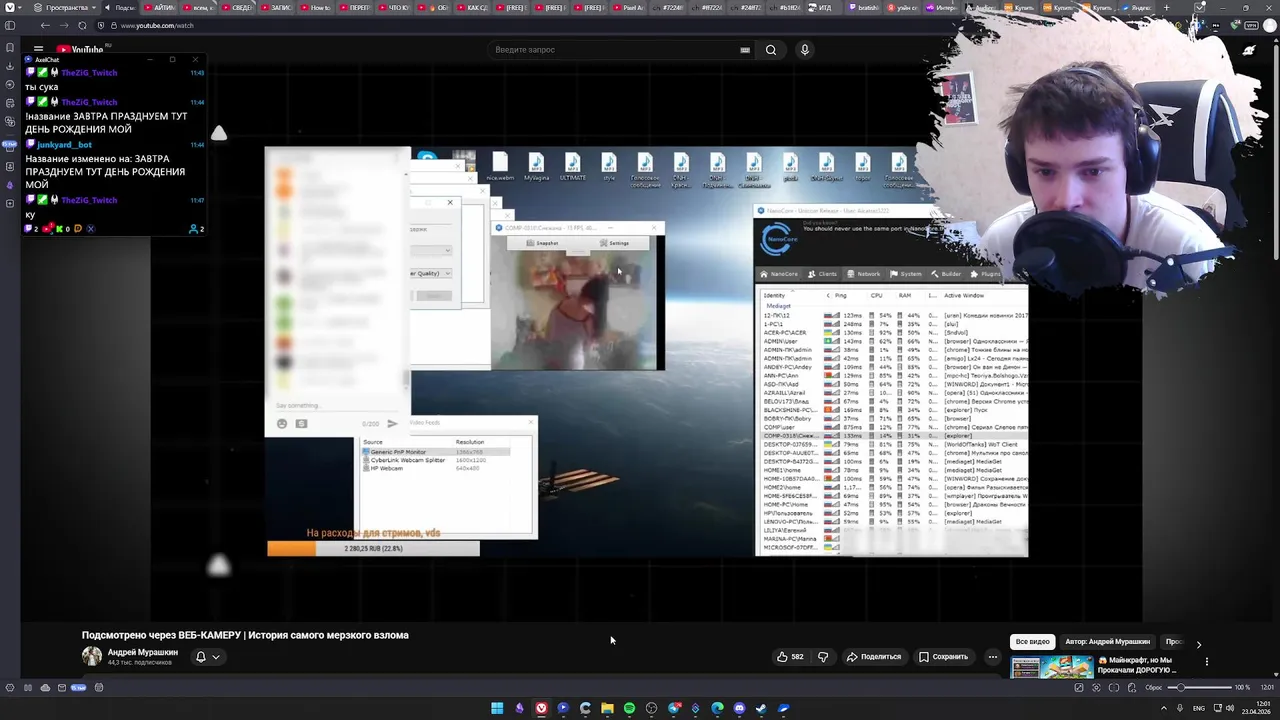1280x720 pixels.
Task: Open Spotify from the taskbar
Action: 629,708
